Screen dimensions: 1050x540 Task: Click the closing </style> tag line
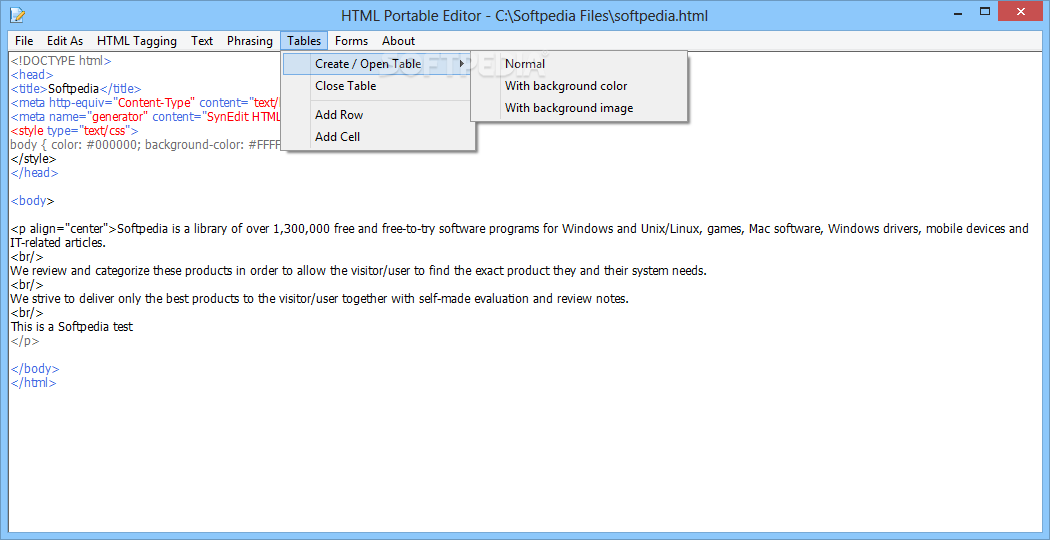click(x=33, y=159)
